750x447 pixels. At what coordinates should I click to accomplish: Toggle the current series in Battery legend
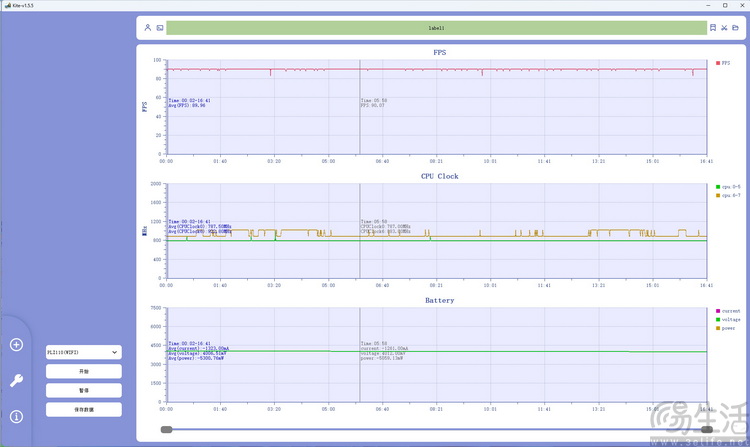click(x=729, y=311)
